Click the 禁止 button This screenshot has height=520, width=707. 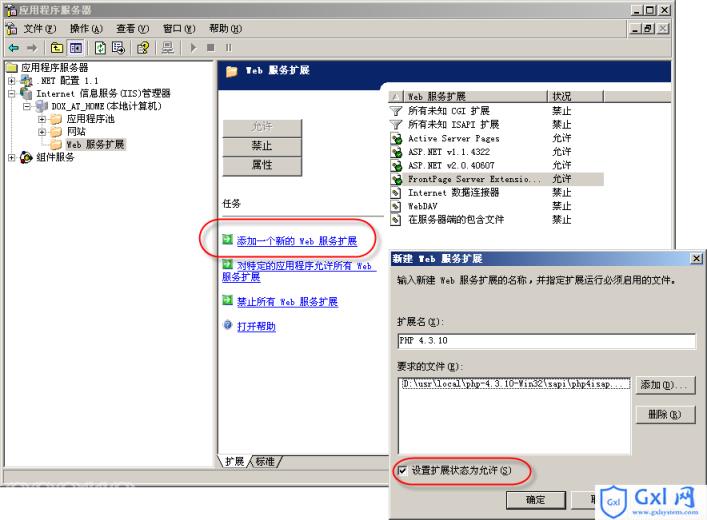[262, 146]
